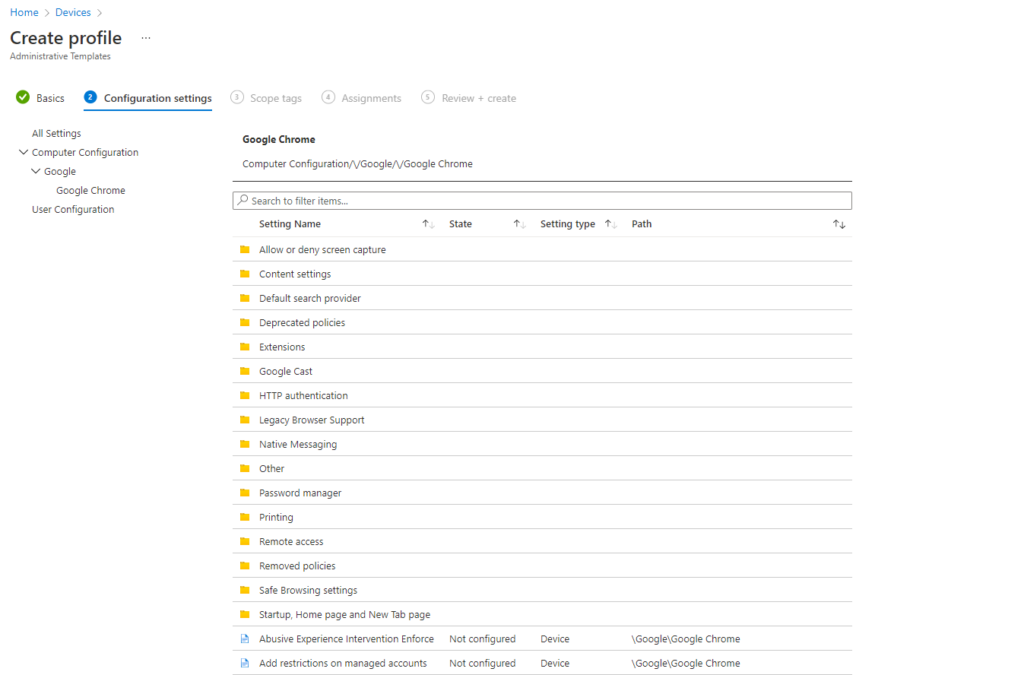Image resolution: width=1024 pixels, height=675 pixels.
Task: Click the folder icon beside Remote access
Action: pyautogui.click(x=245, y=541)
